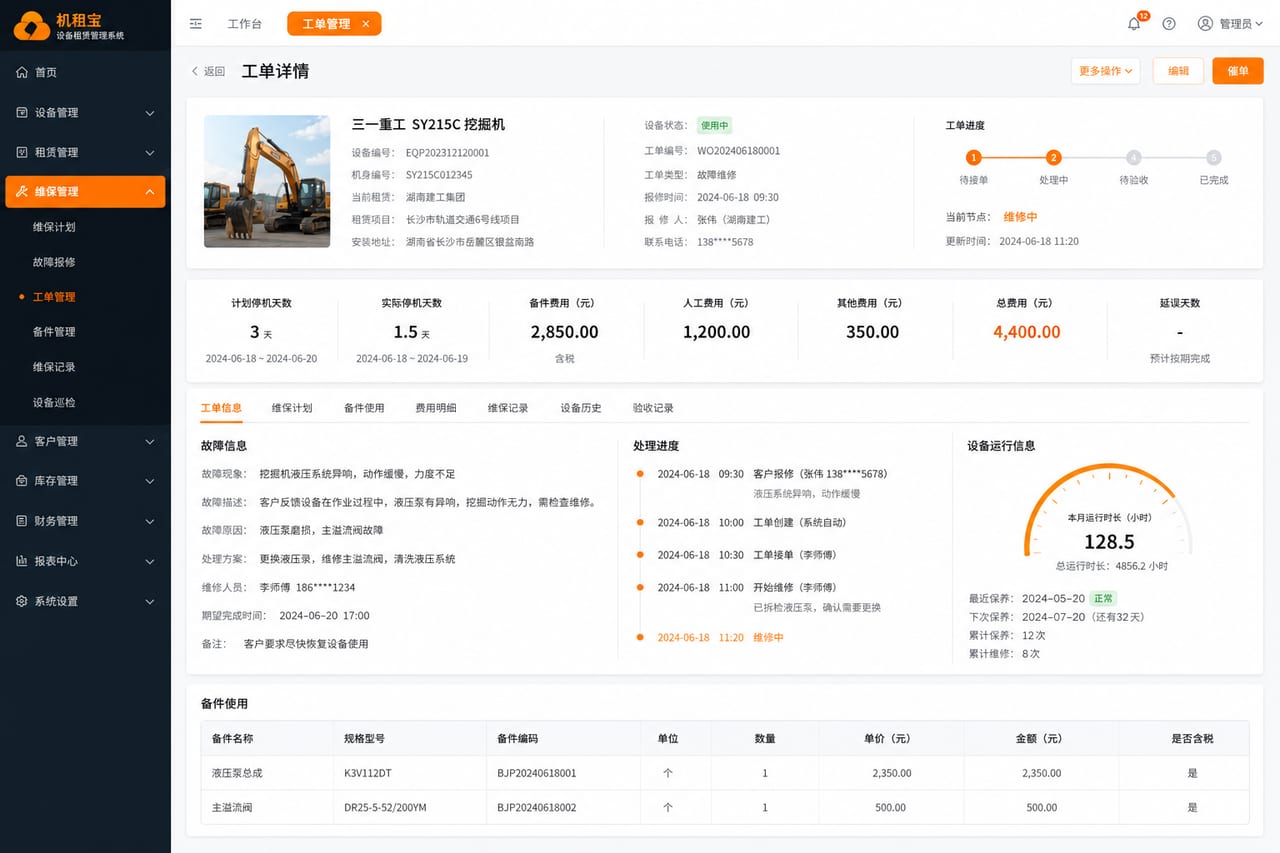Click the 报表中心 chart icon
The height and width of the screenshot is (853, 1280).
[22, 561]
